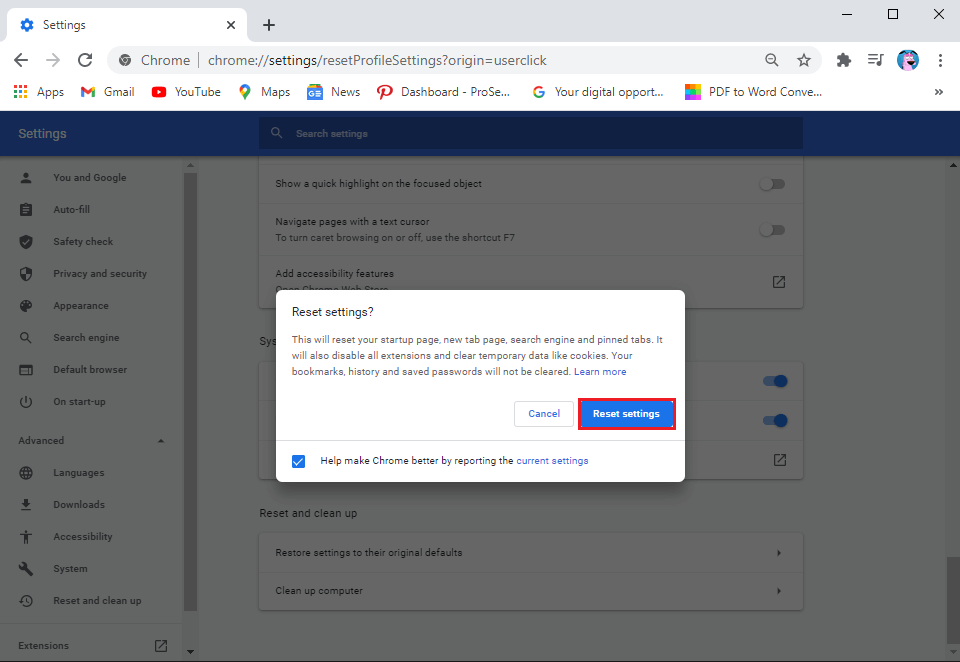Toggle navigate pages with text cursor

click(x=772, y=229)
